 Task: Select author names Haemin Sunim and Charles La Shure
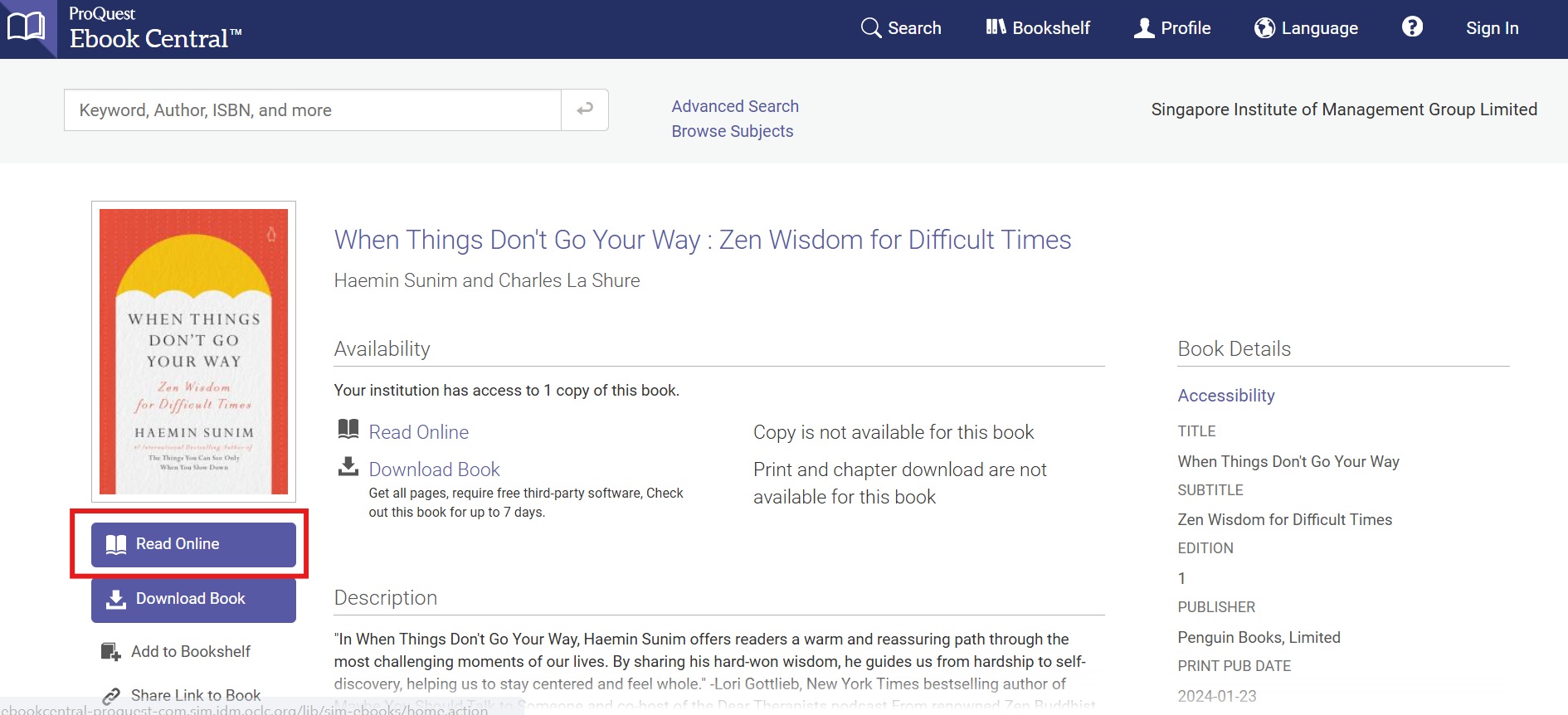[x=487, y=280]
